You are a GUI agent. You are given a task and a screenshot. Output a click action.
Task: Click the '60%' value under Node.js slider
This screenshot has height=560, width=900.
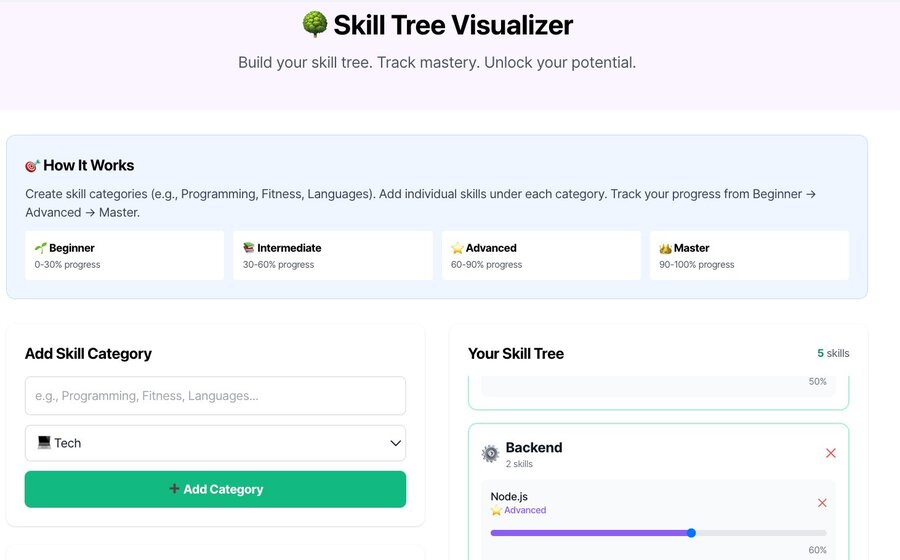[x=817, y=550]
